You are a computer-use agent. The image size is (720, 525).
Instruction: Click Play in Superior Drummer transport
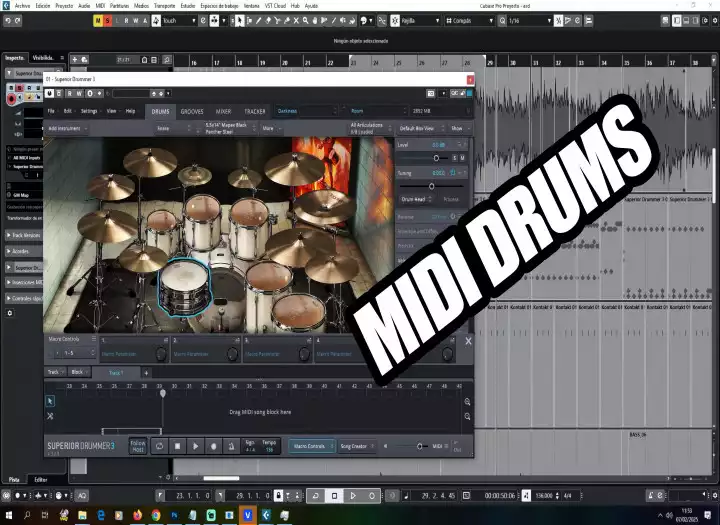coord(195,446)
